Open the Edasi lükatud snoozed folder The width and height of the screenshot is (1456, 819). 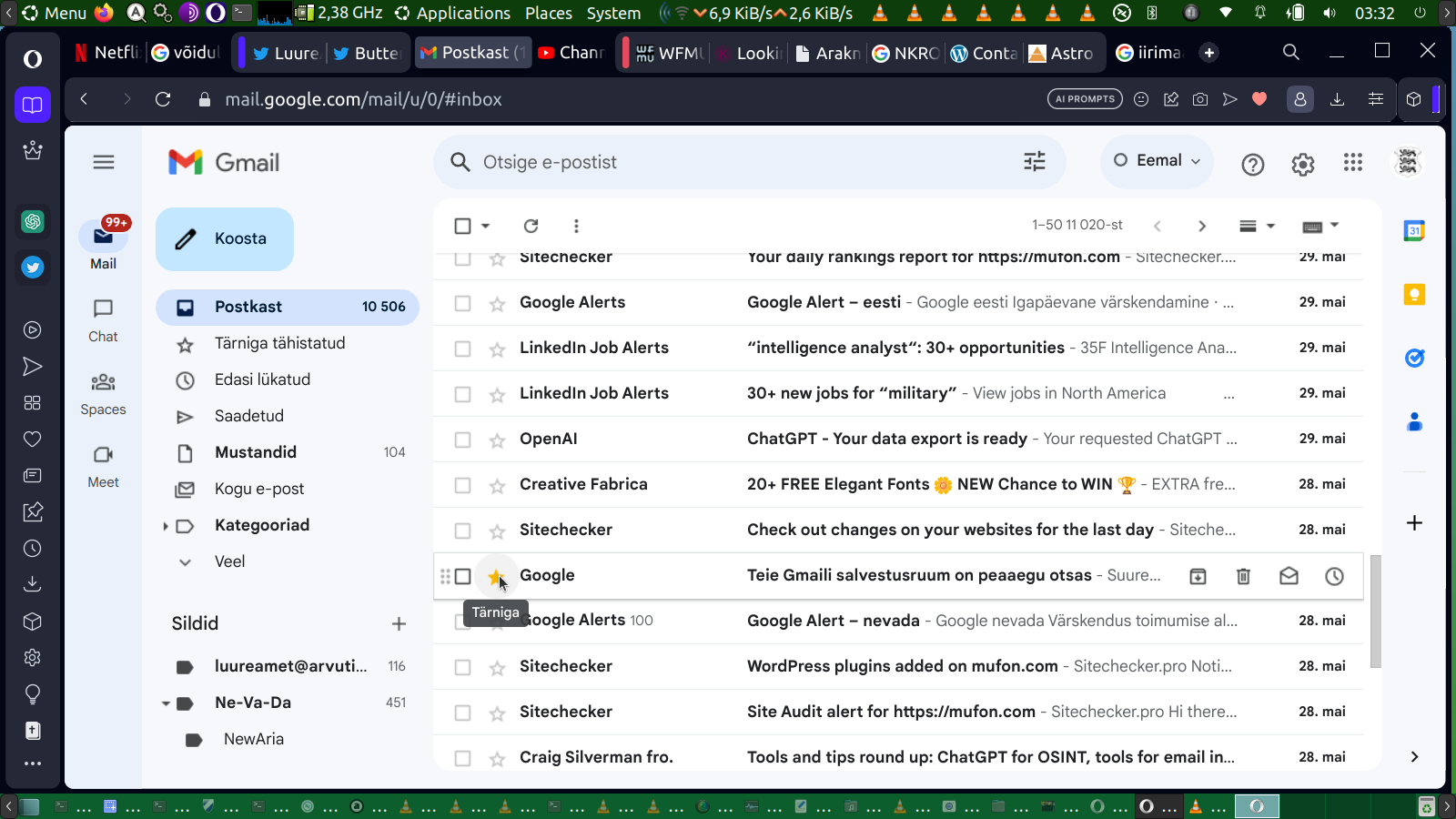pyautogui.click(x=288, y=380)
